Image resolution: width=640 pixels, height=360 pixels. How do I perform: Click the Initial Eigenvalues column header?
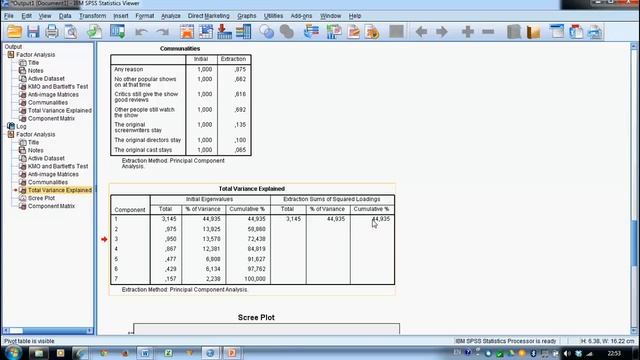click(x=209, y=199)
